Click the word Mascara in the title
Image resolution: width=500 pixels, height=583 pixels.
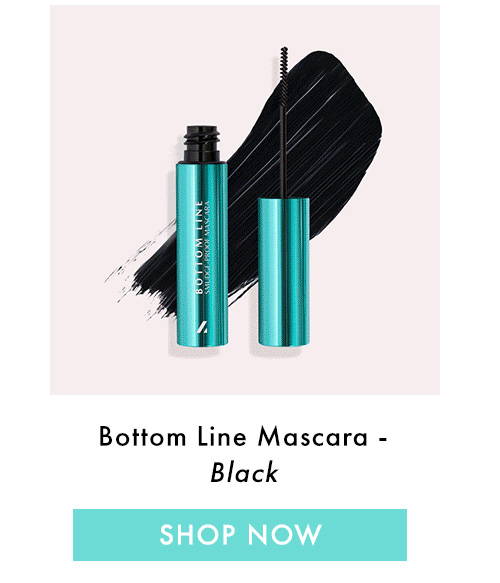[x=313, y=437]
